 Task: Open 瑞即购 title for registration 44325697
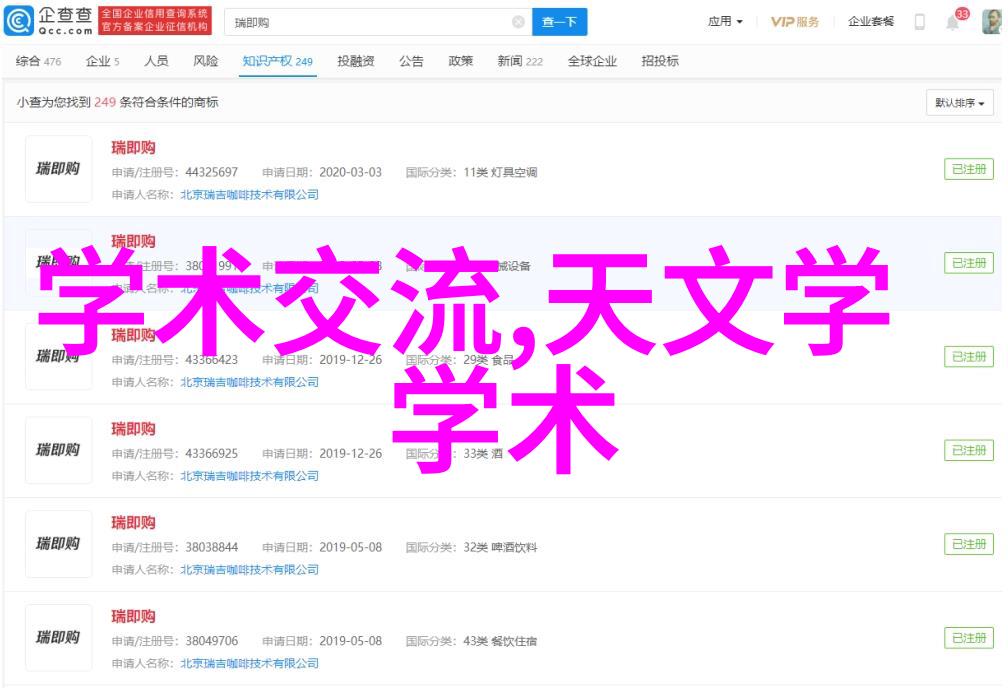click(133, 148)
